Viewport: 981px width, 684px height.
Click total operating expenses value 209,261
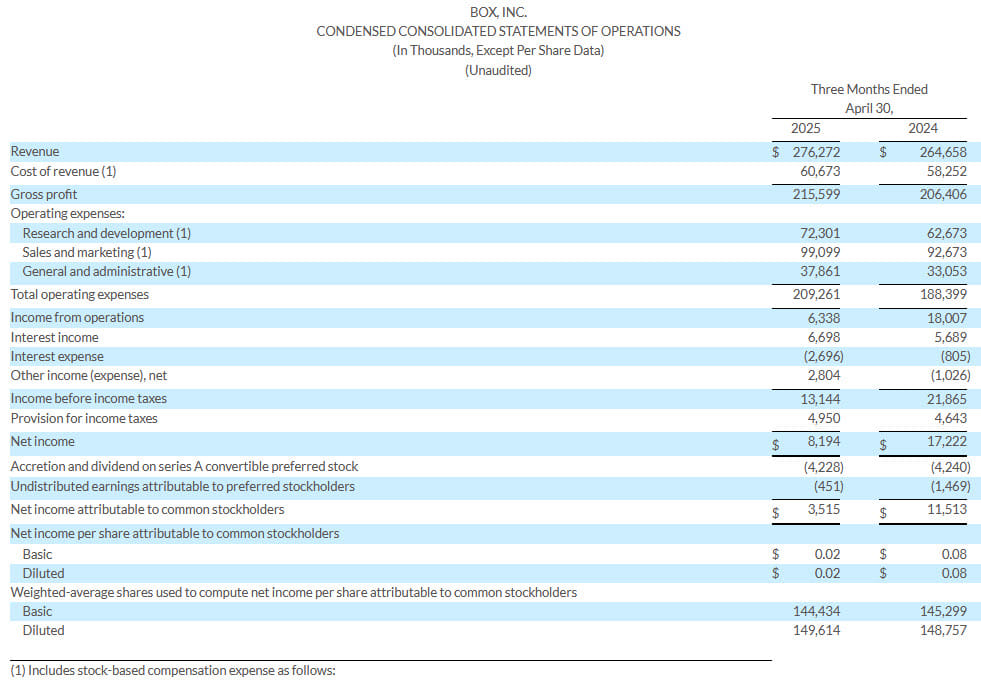816,294
